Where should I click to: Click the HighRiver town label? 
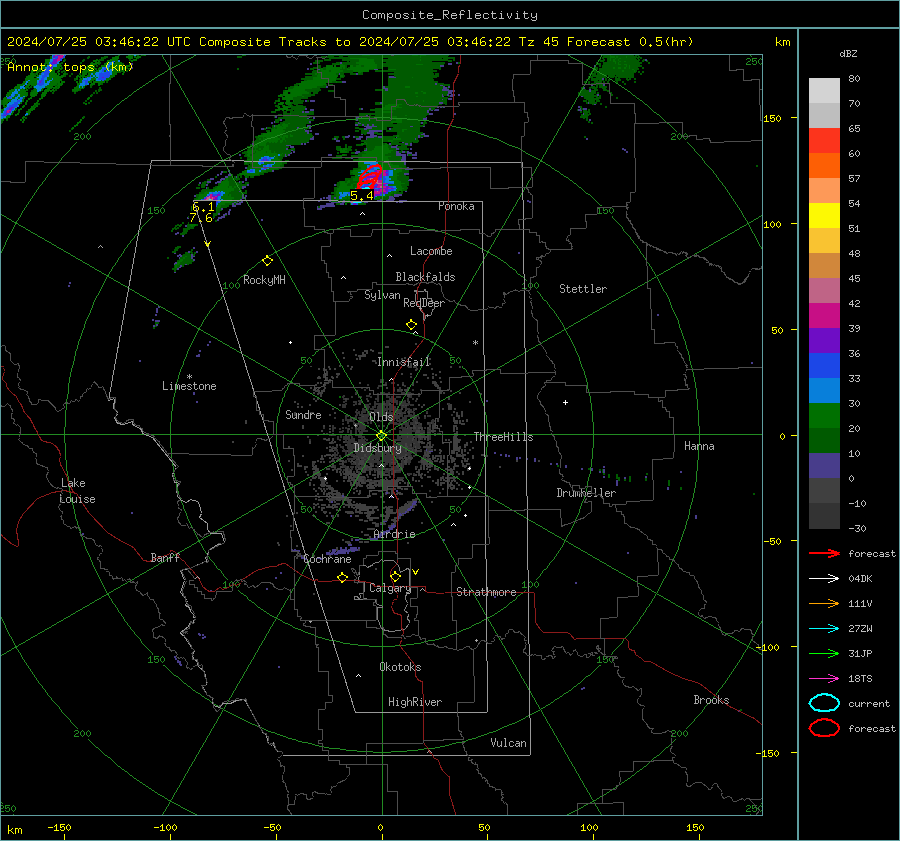[415, 702]
